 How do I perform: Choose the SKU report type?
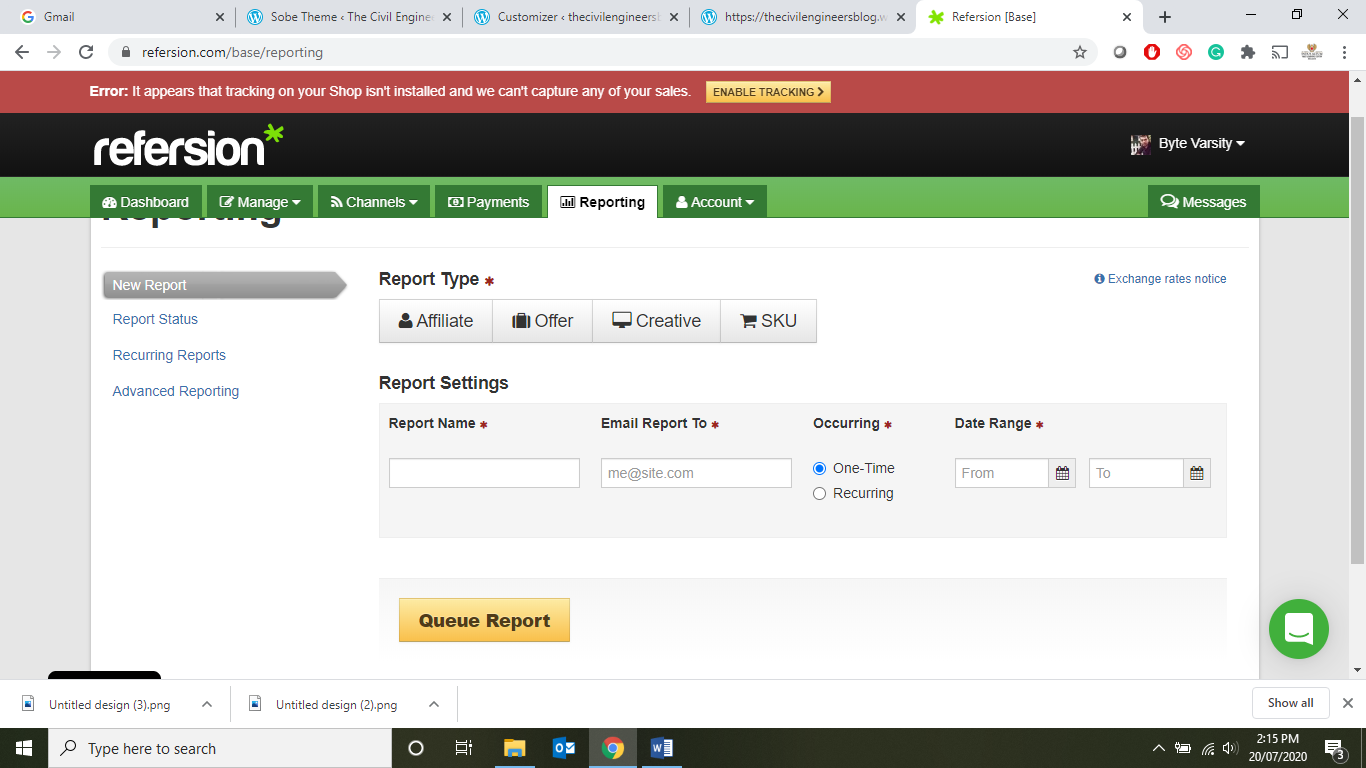click(769, 321)
